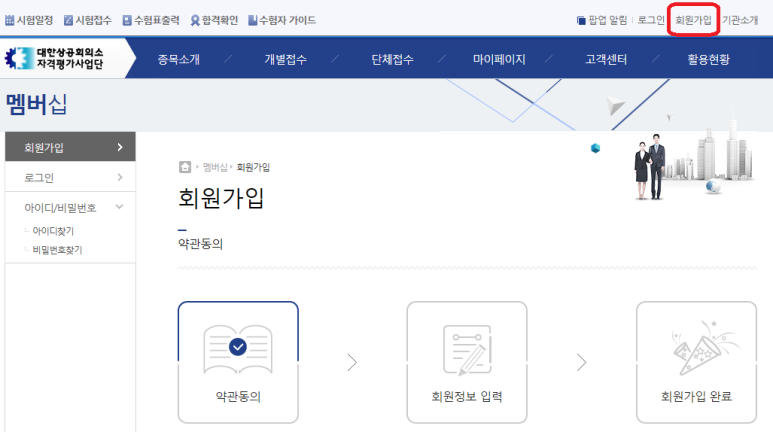Viewport: 773px width, 432px height.
Task: Select 회원가입 in the left sidebar
Action: click(70, 147)
